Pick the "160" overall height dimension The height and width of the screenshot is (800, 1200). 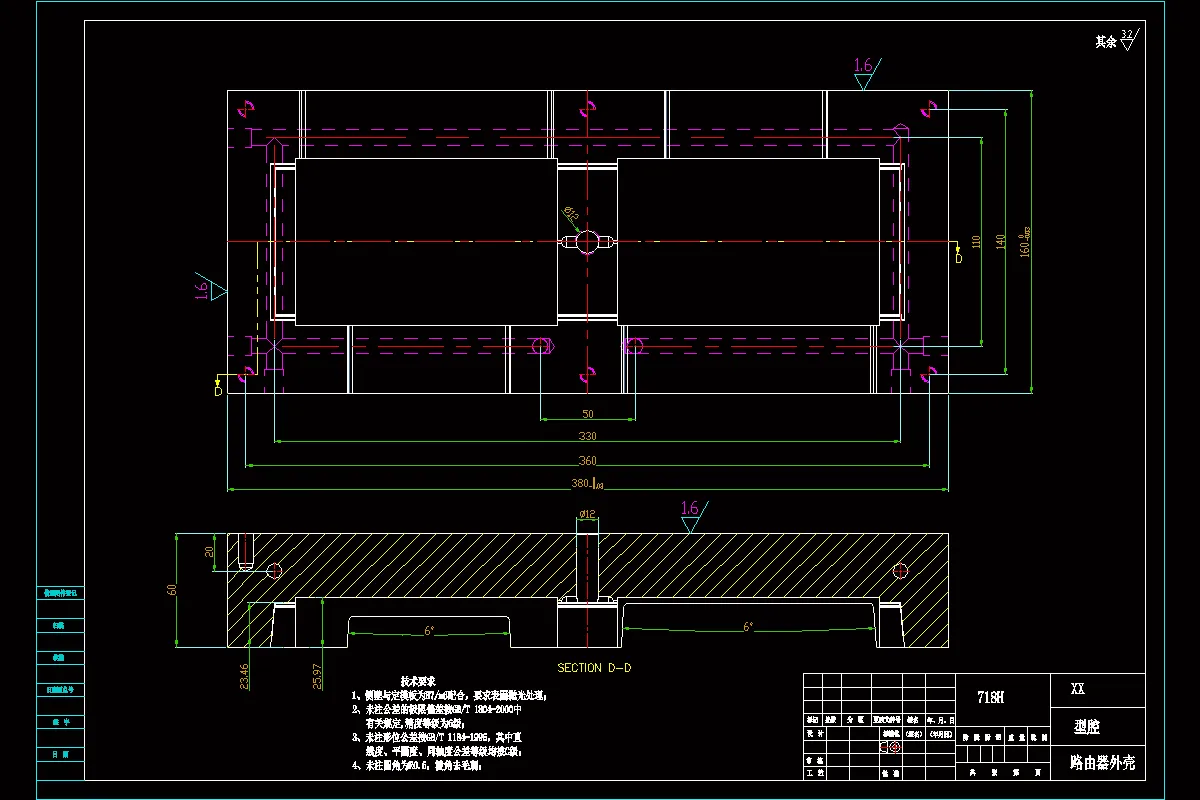(x=1025, y=242)
